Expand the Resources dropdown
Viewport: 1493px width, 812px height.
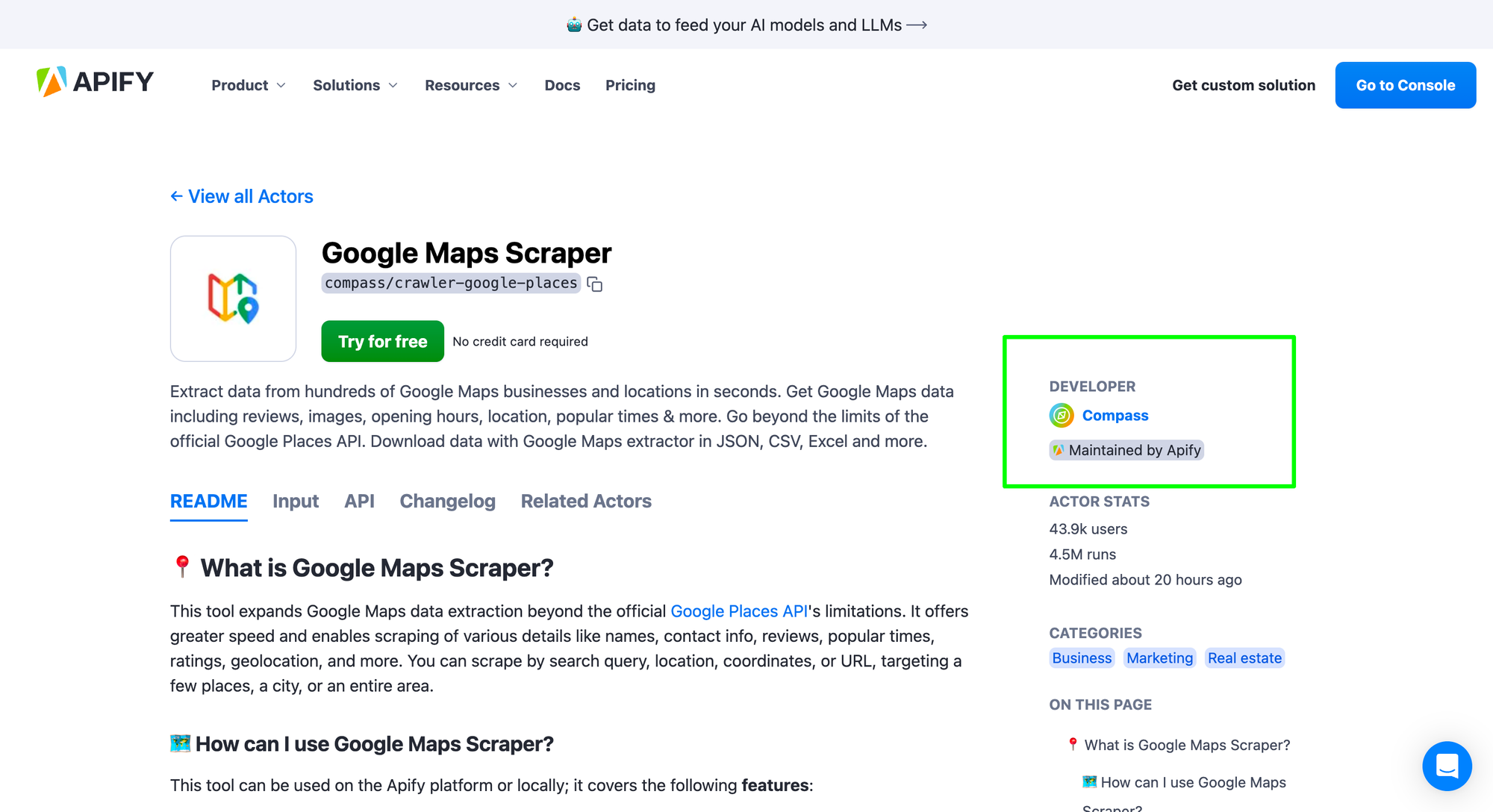point(470,85)
